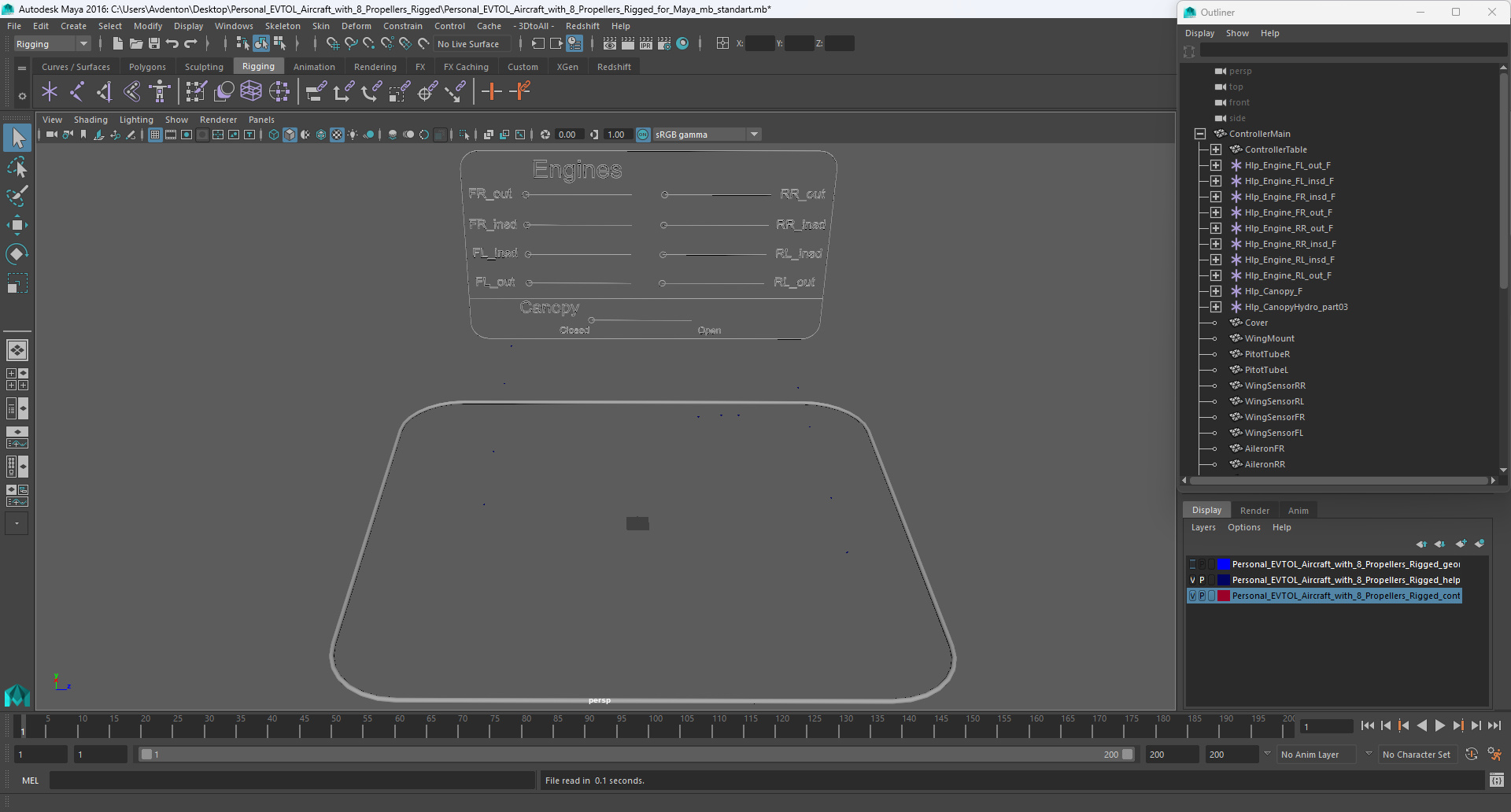Image resolution: width=1511 pixels, height=812 pixels.
Task: Expand Hlp_CanopyHydro_part03 in Outliner
Action: point(1216,307)
